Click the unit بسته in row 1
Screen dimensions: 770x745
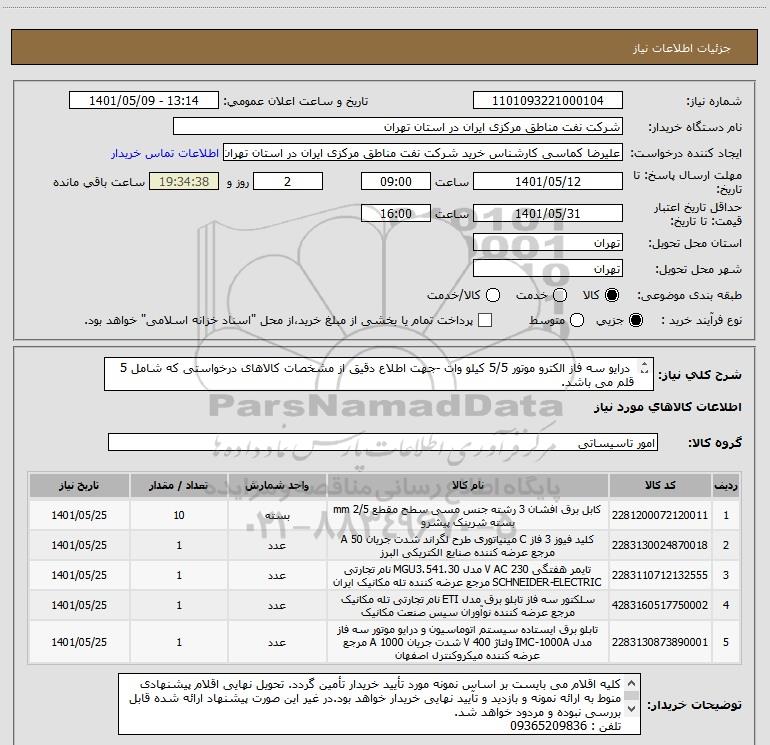(277, 516)
